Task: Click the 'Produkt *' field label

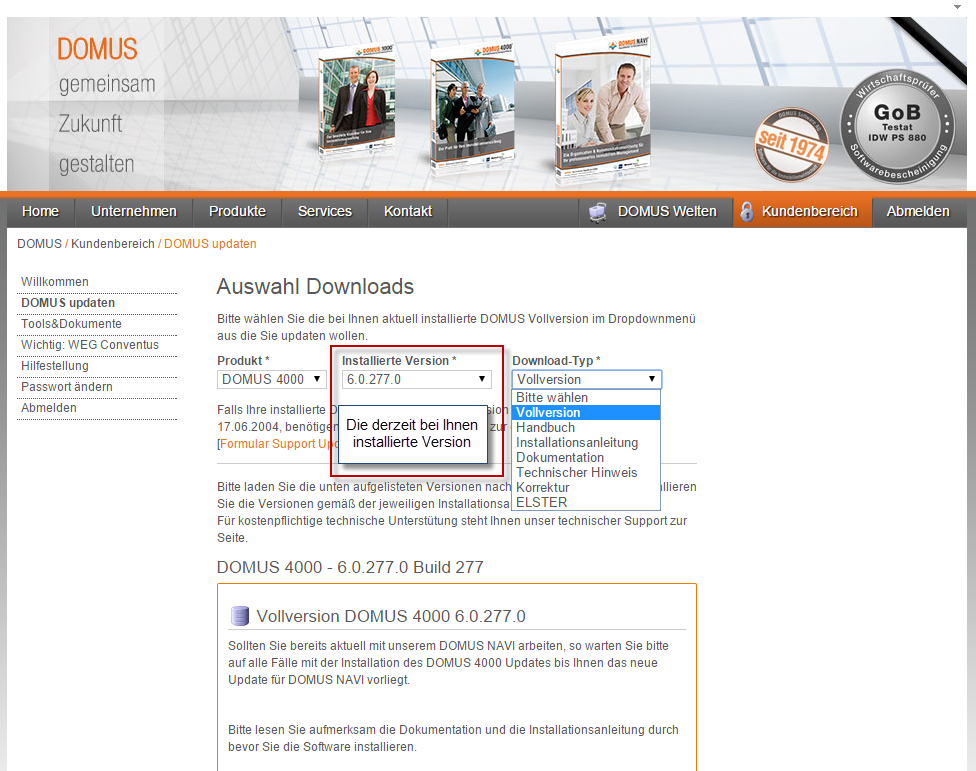Action: 243,361
